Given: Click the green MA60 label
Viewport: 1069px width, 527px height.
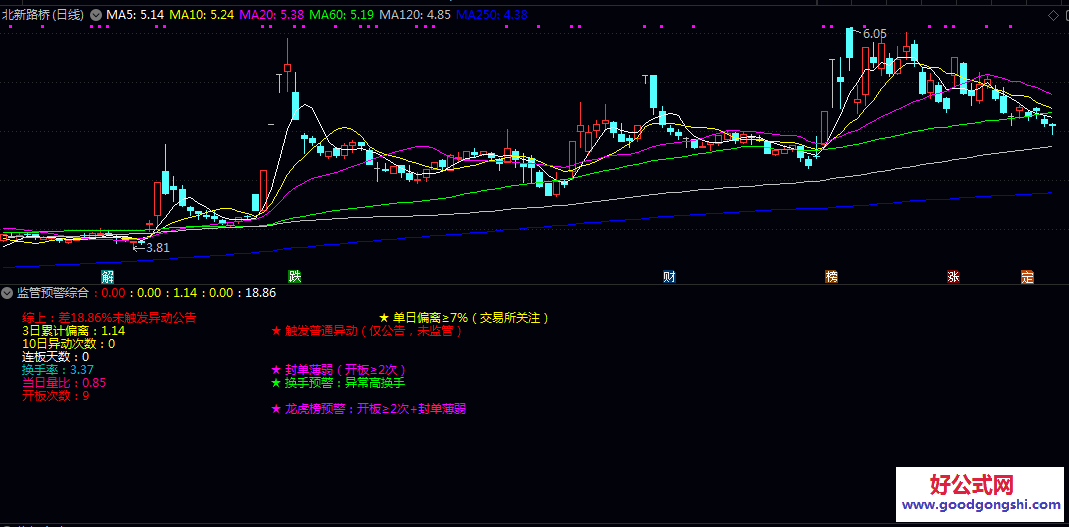Looking at the screenshot, I should [343, 15].
